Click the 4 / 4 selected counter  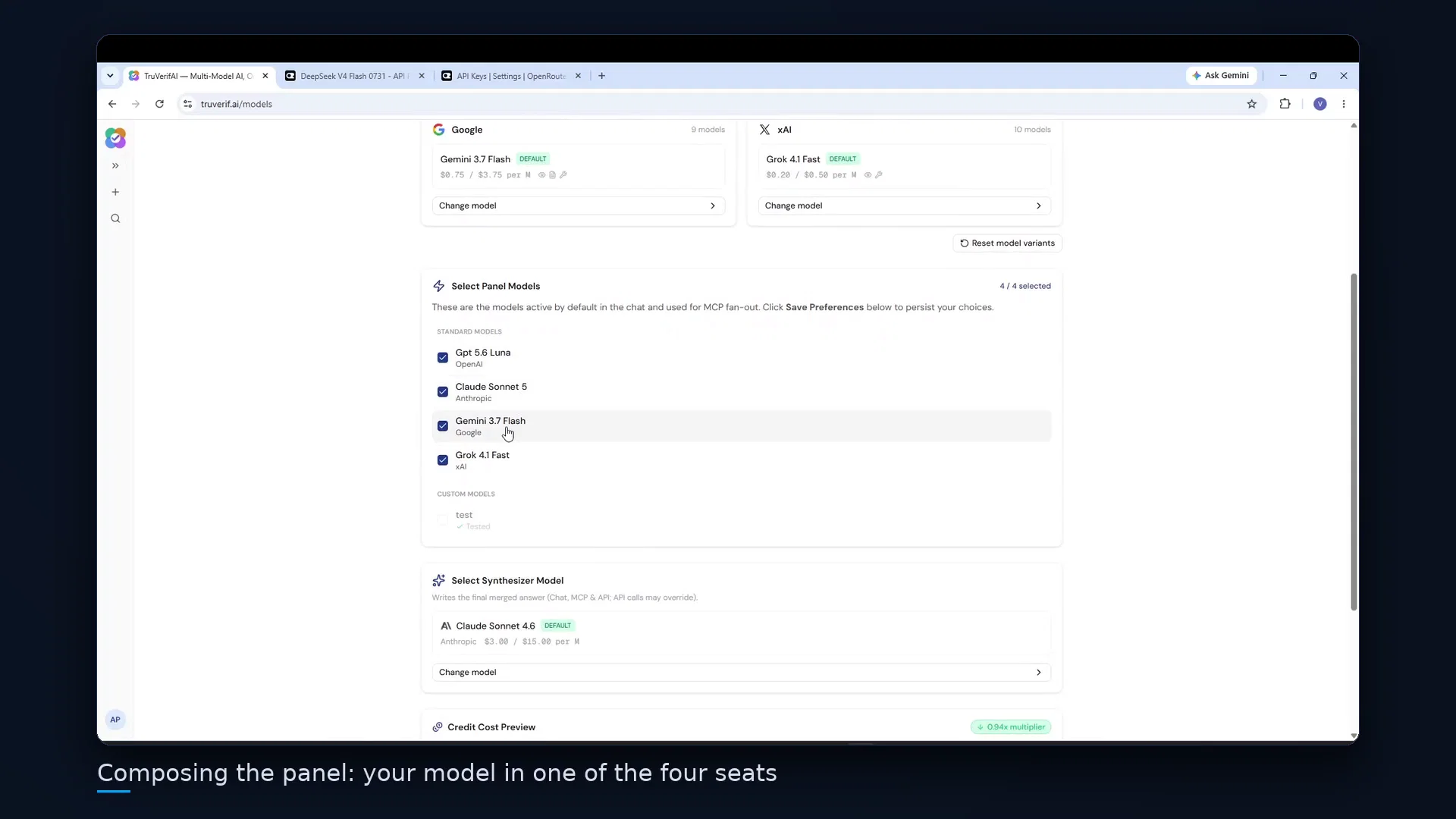tap(1025, 287)
